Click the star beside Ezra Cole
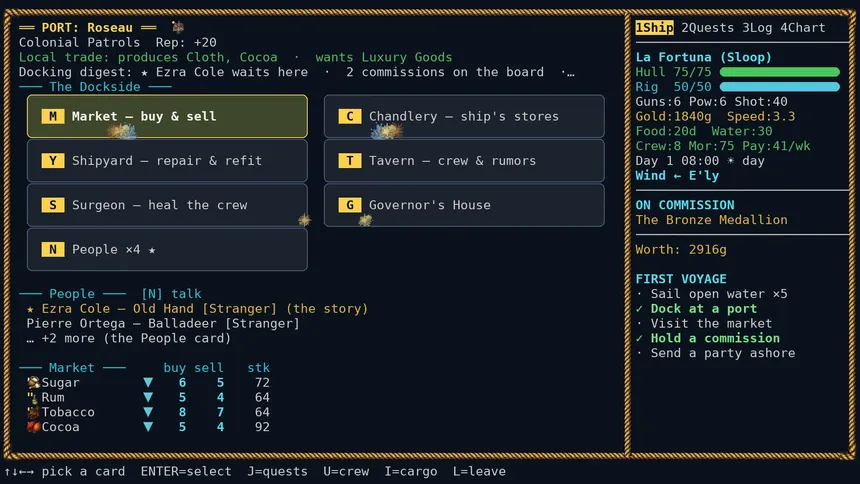The height and width of the screenshot is (484, 860). tap(30, 309)
